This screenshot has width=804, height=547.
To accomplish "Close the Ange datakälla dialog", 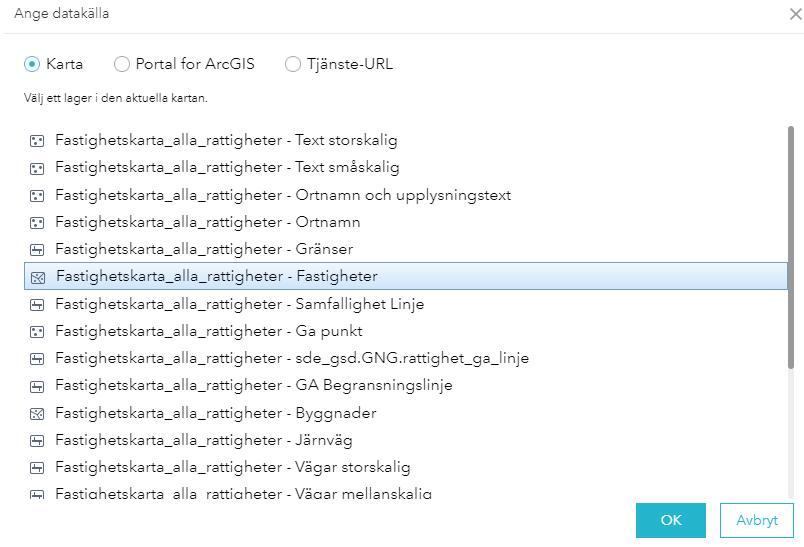I will point(795,14).
